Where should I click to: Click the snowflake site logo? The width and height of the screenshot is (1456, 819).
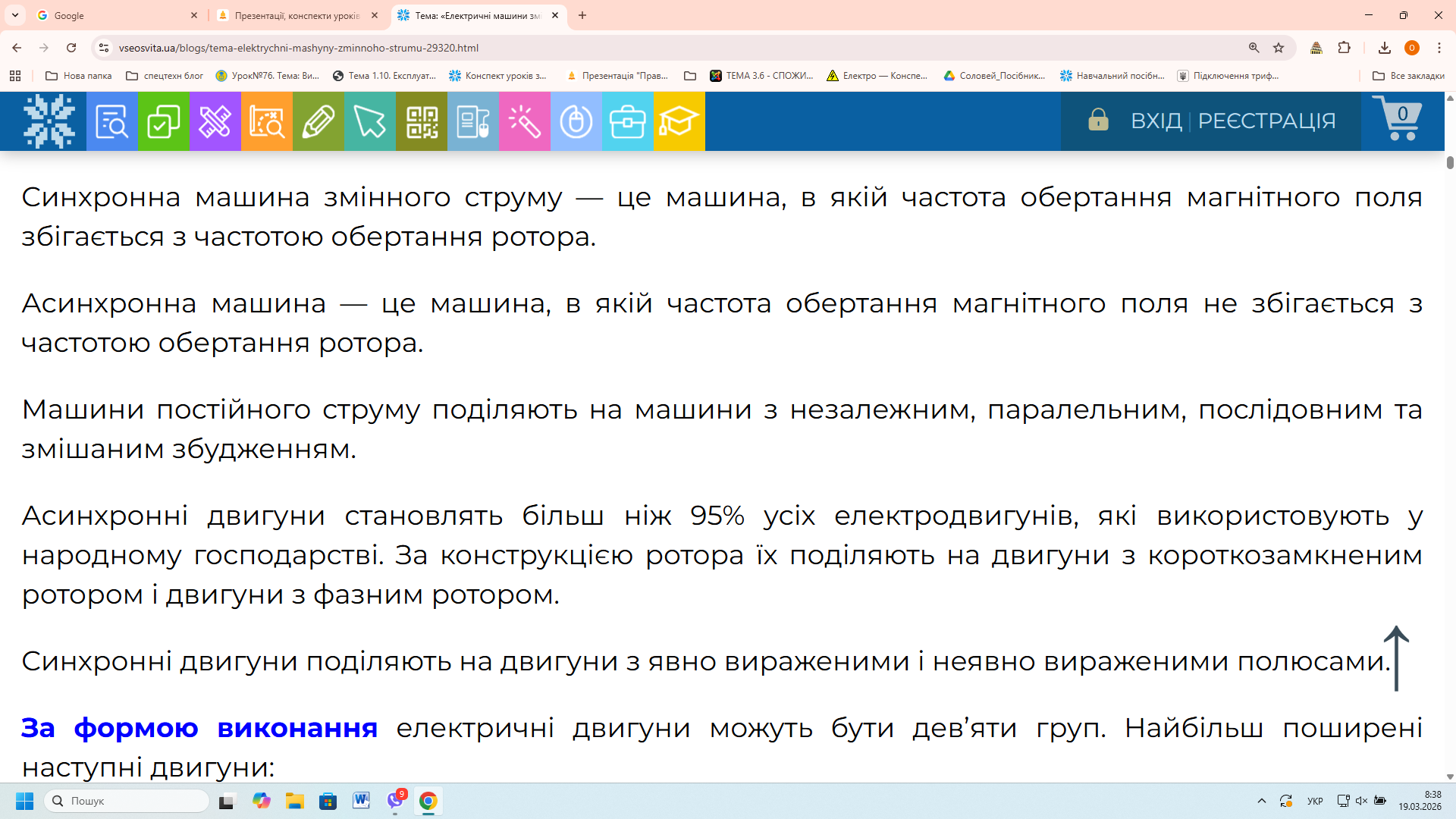coord(49,121)
